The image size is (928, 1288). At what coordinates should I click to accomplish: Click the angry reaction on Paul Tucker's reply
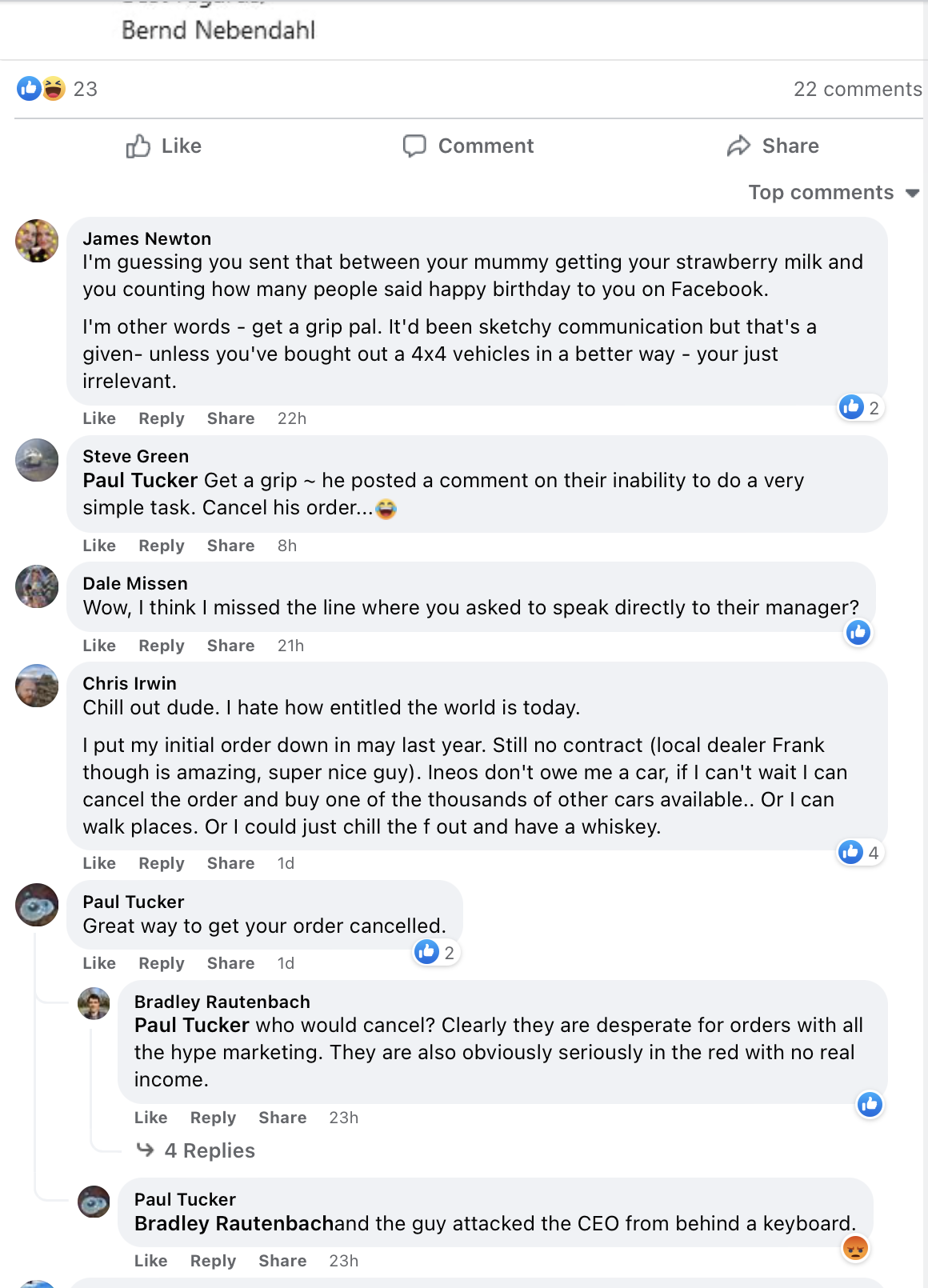[x=855, y=1248]
